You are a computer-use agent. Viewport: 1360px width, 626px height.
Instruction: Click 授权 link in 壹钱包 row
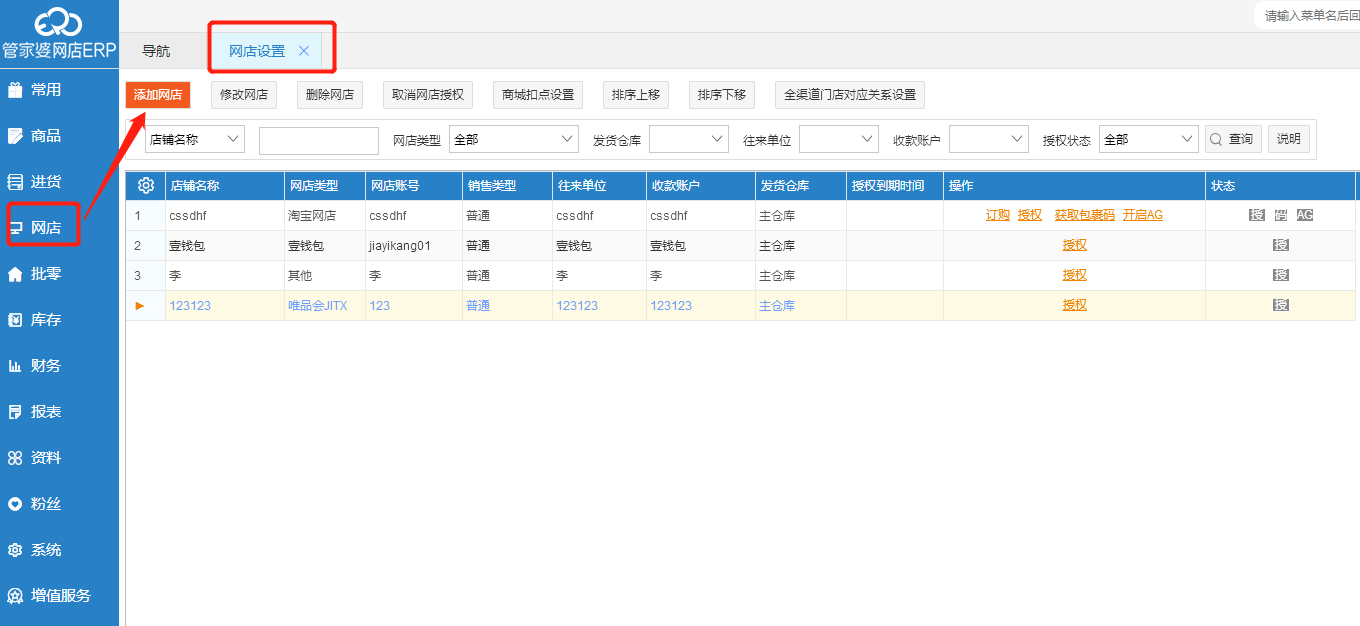pyautogui.click(x=1075, y=245)
